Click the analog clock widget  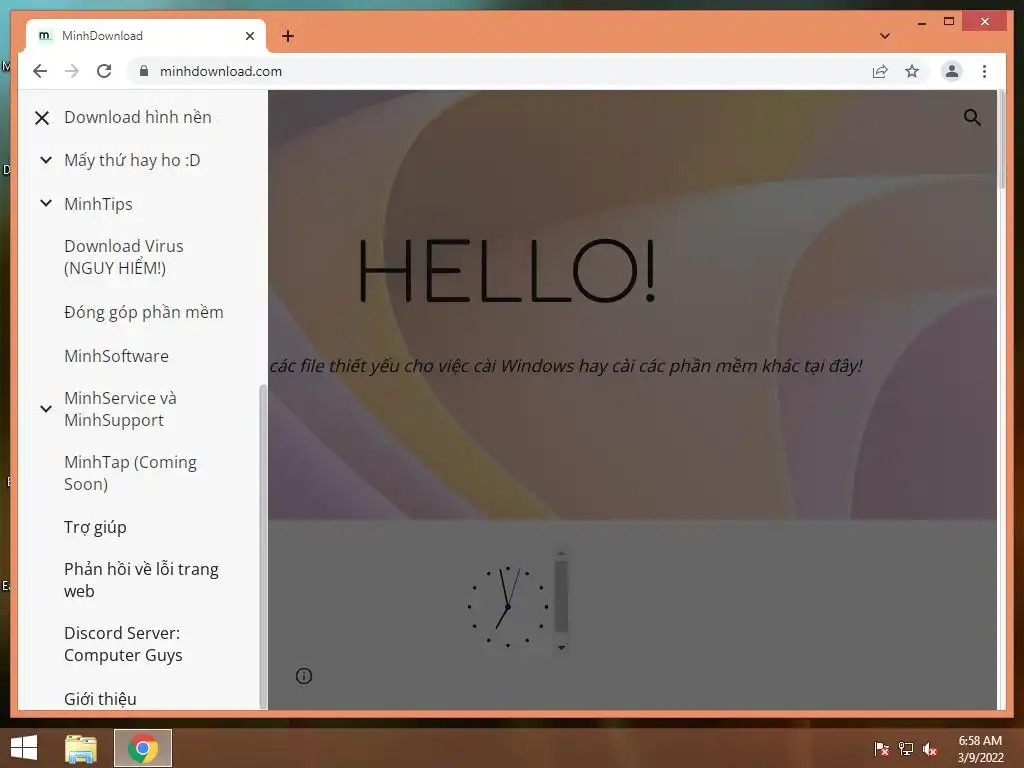point(507,607)
